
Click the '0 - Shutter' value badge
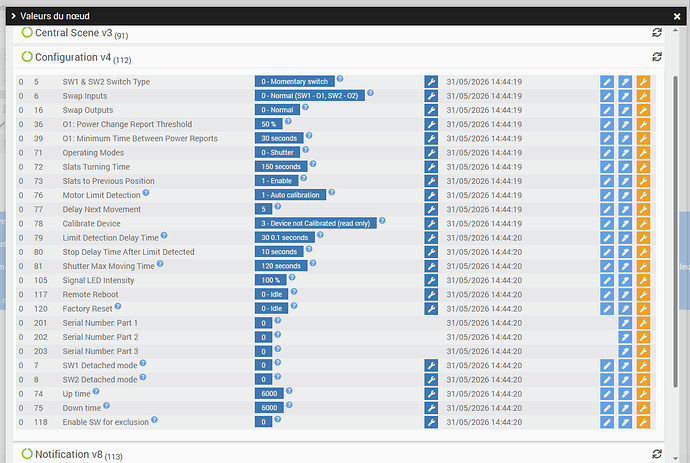[x=277, y=152]
